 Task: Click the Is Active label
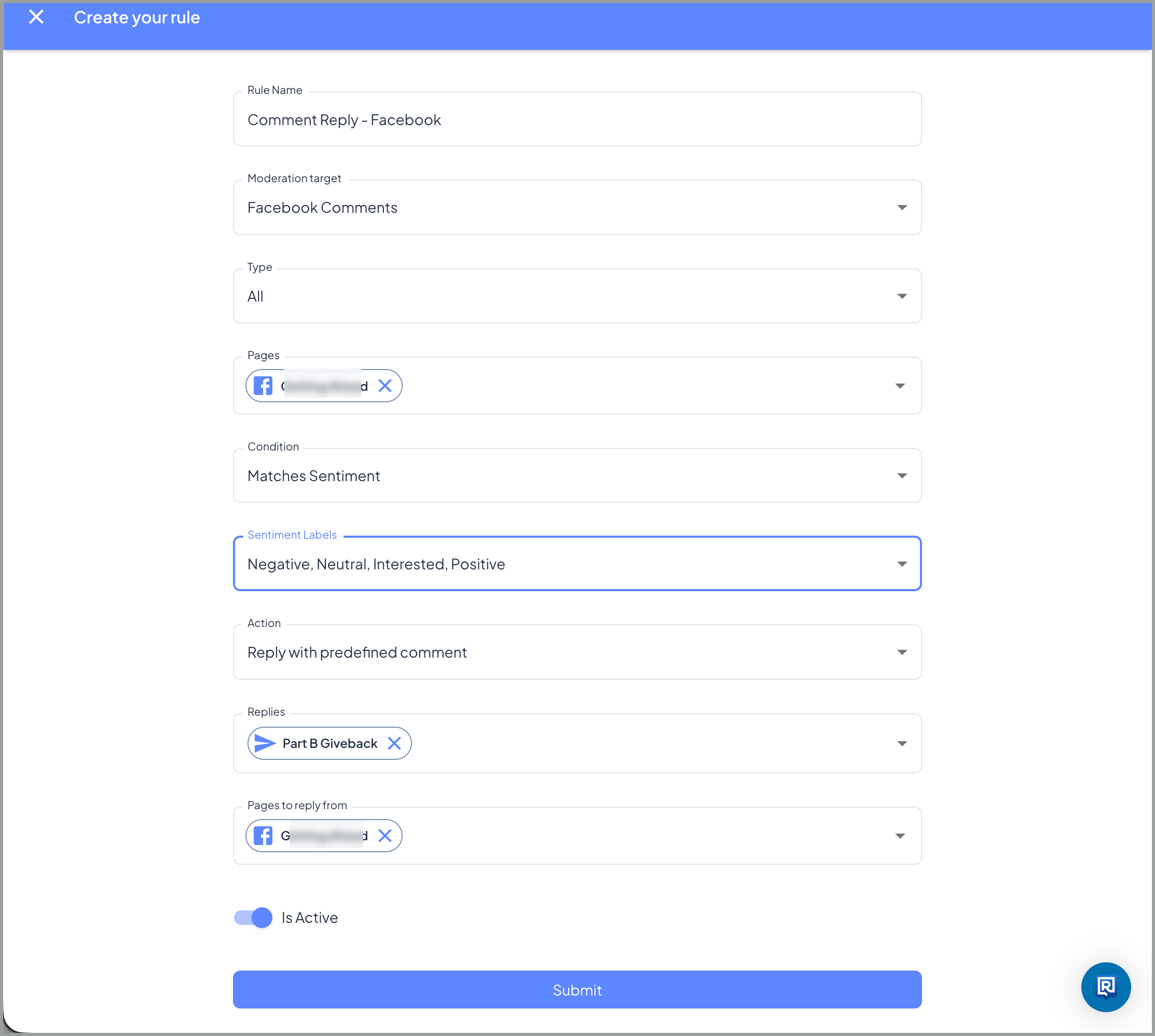coord(310,918)
